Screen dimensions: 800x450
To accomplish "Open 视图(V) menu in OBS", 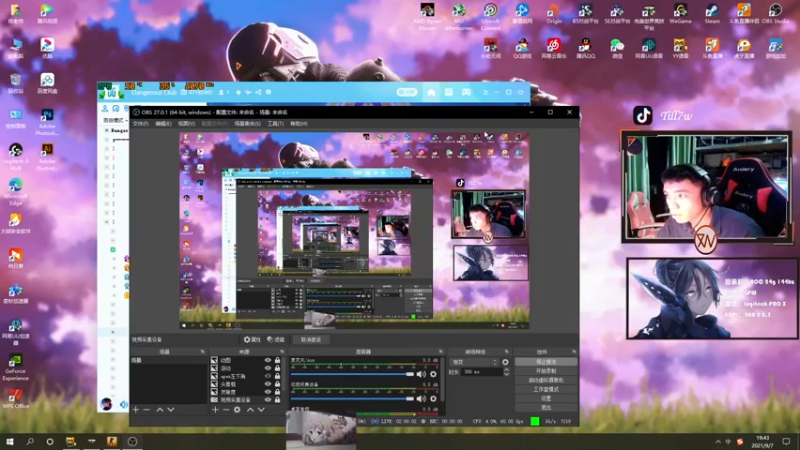I will [186, 123].
